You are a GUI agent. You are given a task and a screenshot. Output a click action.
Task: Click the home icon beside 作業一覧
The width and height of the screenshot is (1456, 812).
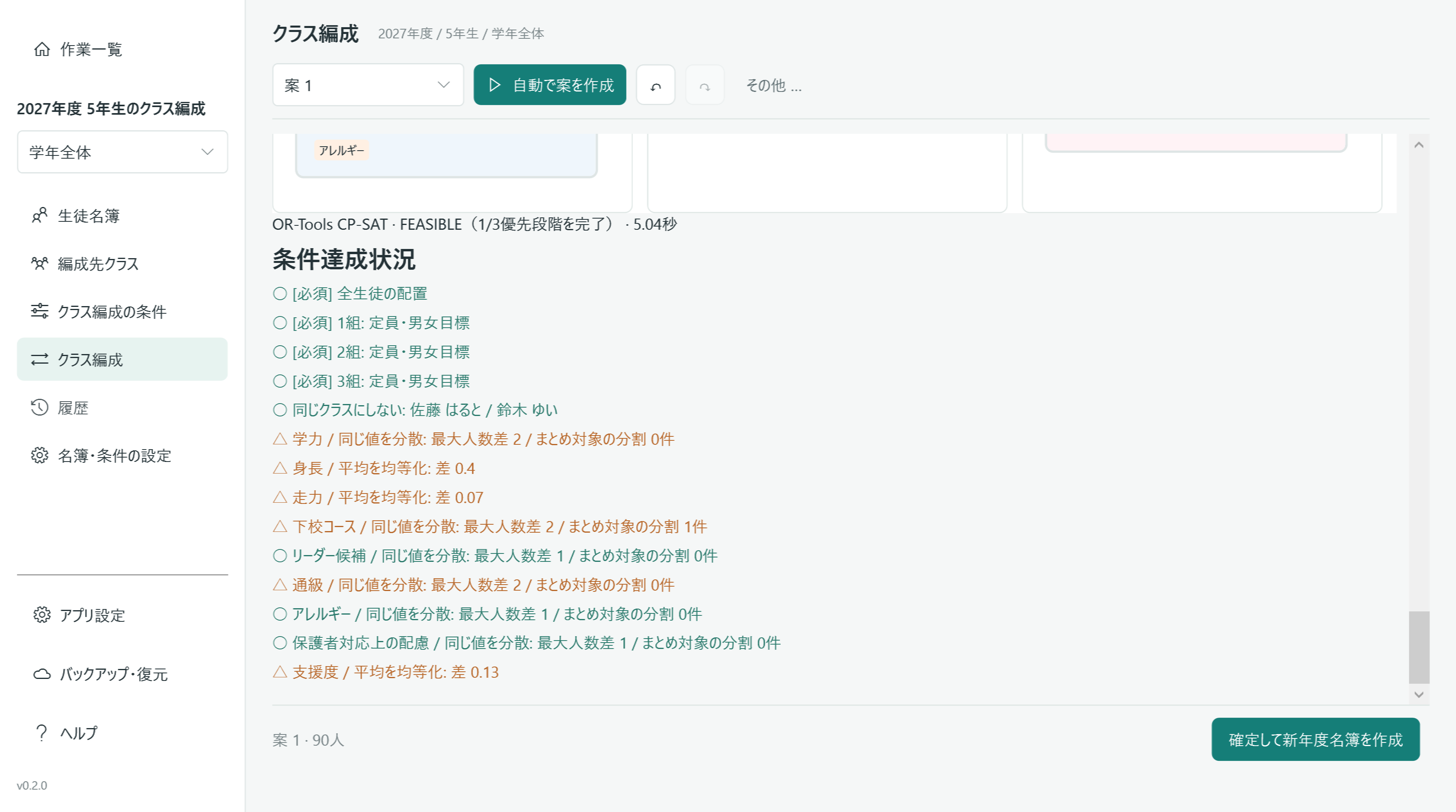click(42, 49)
